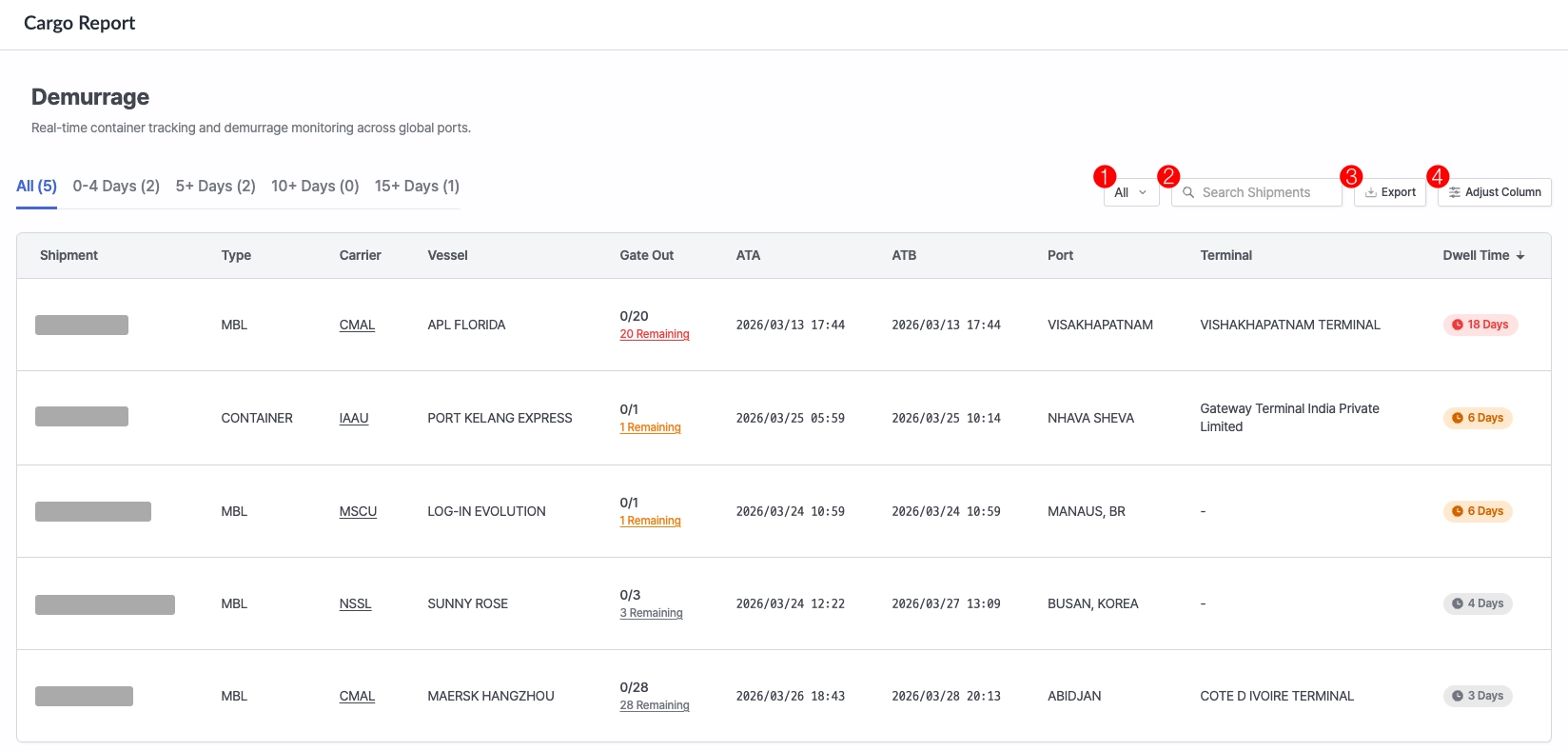Screen dimensions: 1568x751
Task: Open the 15+ Days tab
Action: tap(417, 186)
